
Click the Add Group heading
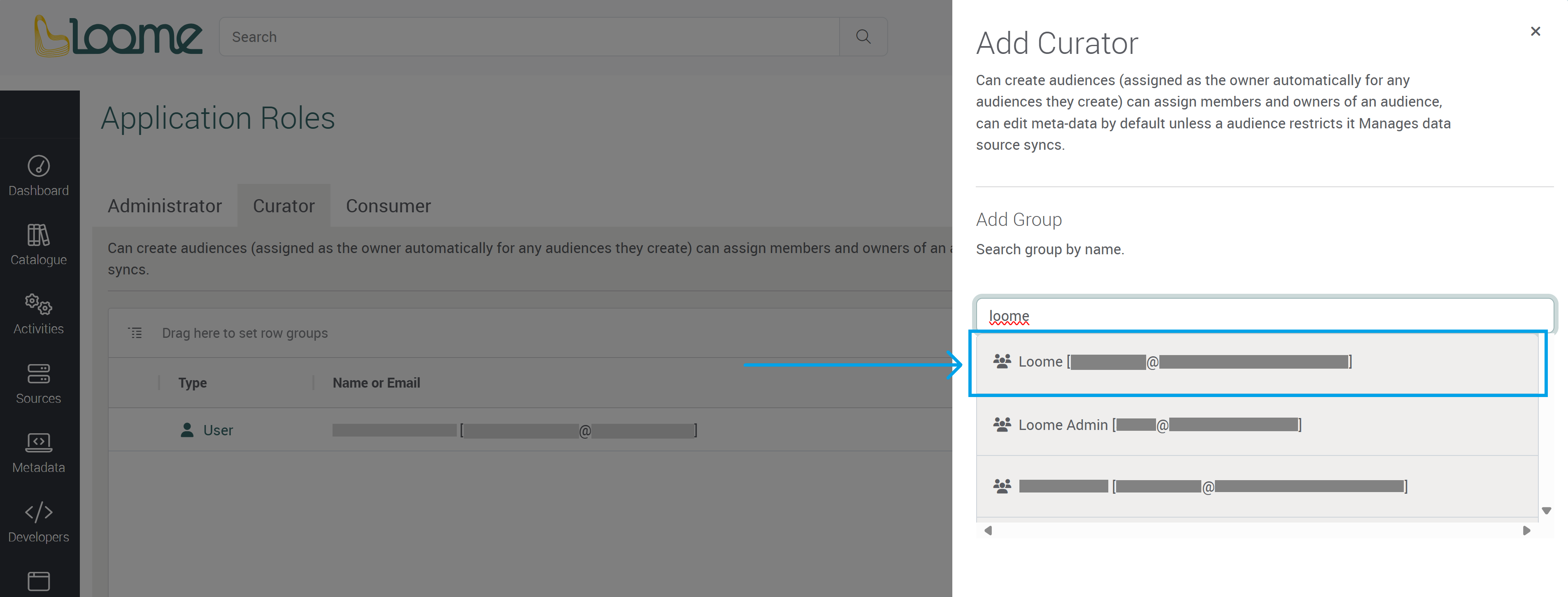click(1019, 219)
